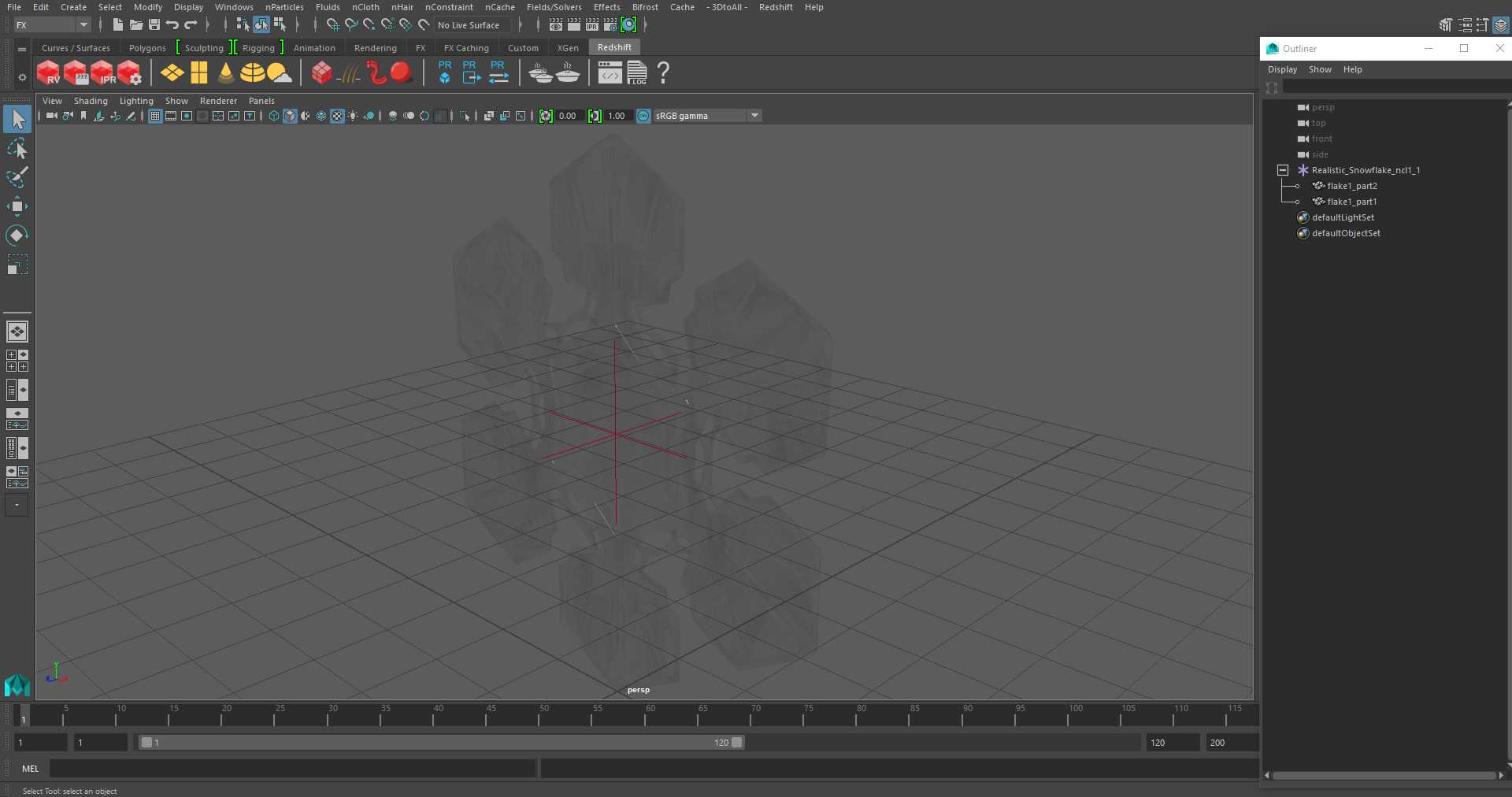This screenshot has height=797, width=1512.
Task: Activate the Rotate tool
Action: pyautogui.click(x=17, y=235)
